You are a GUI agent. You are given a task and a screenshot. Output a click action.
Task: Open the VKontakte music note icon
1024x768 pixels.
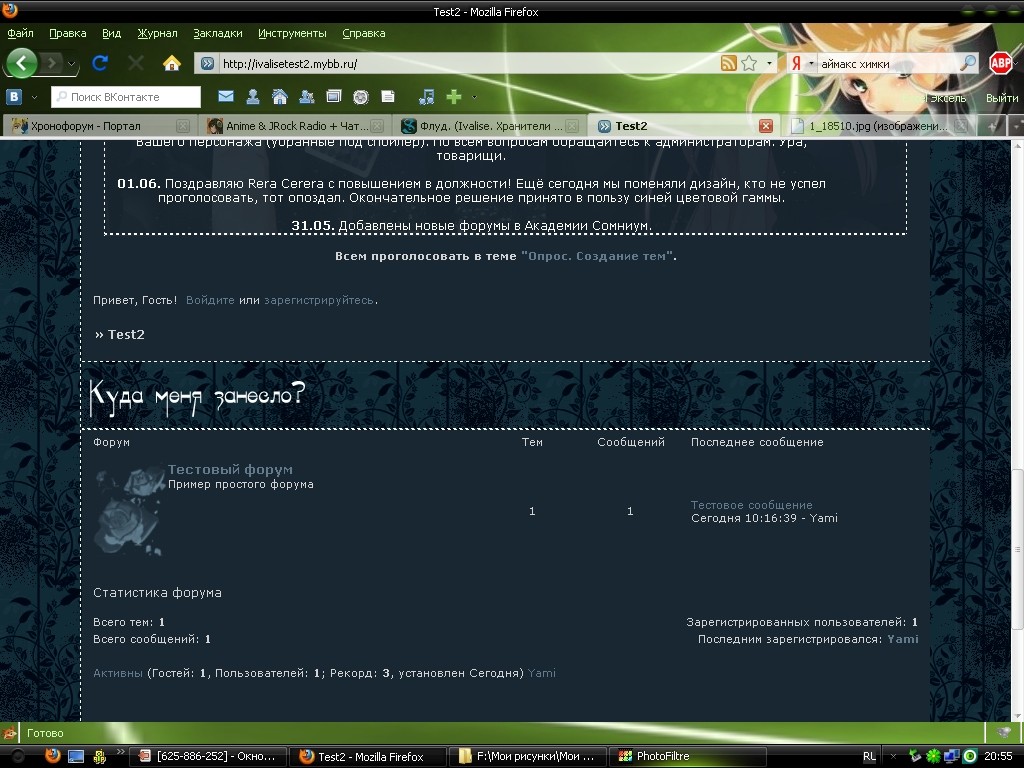coord(426,97)
